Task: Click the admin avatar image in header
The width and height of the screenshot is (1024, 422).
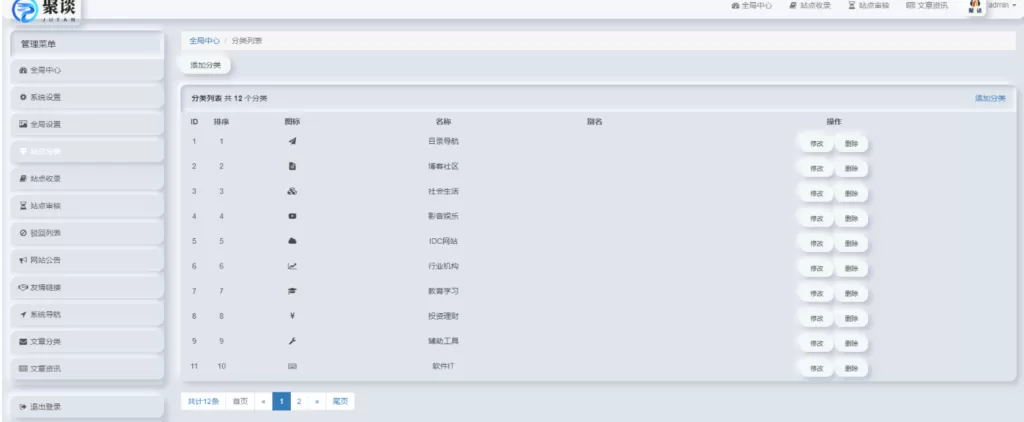Action: (975, 6)
